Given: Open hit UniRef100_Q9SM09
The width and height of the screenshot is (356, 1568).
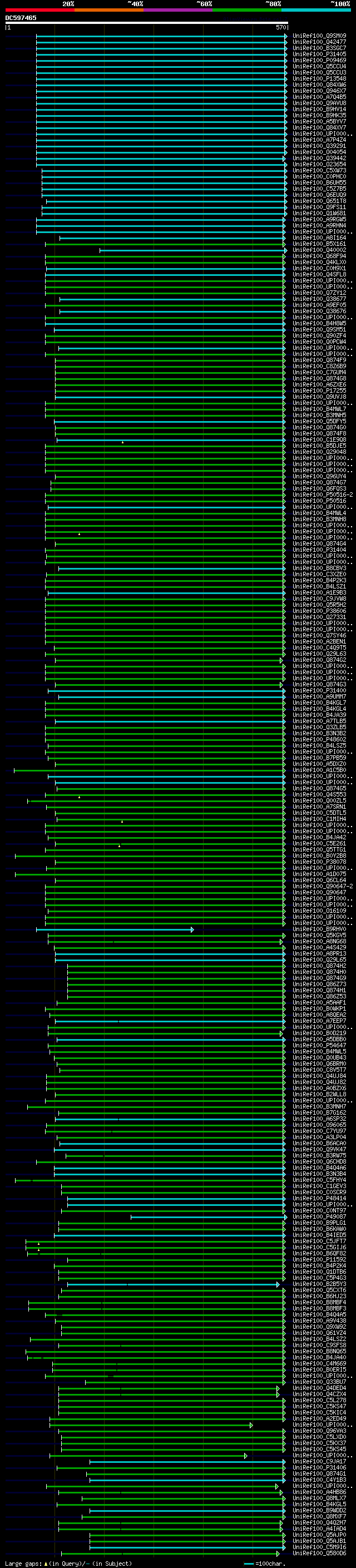Looking at the screenshot, I should coord(319,36).
